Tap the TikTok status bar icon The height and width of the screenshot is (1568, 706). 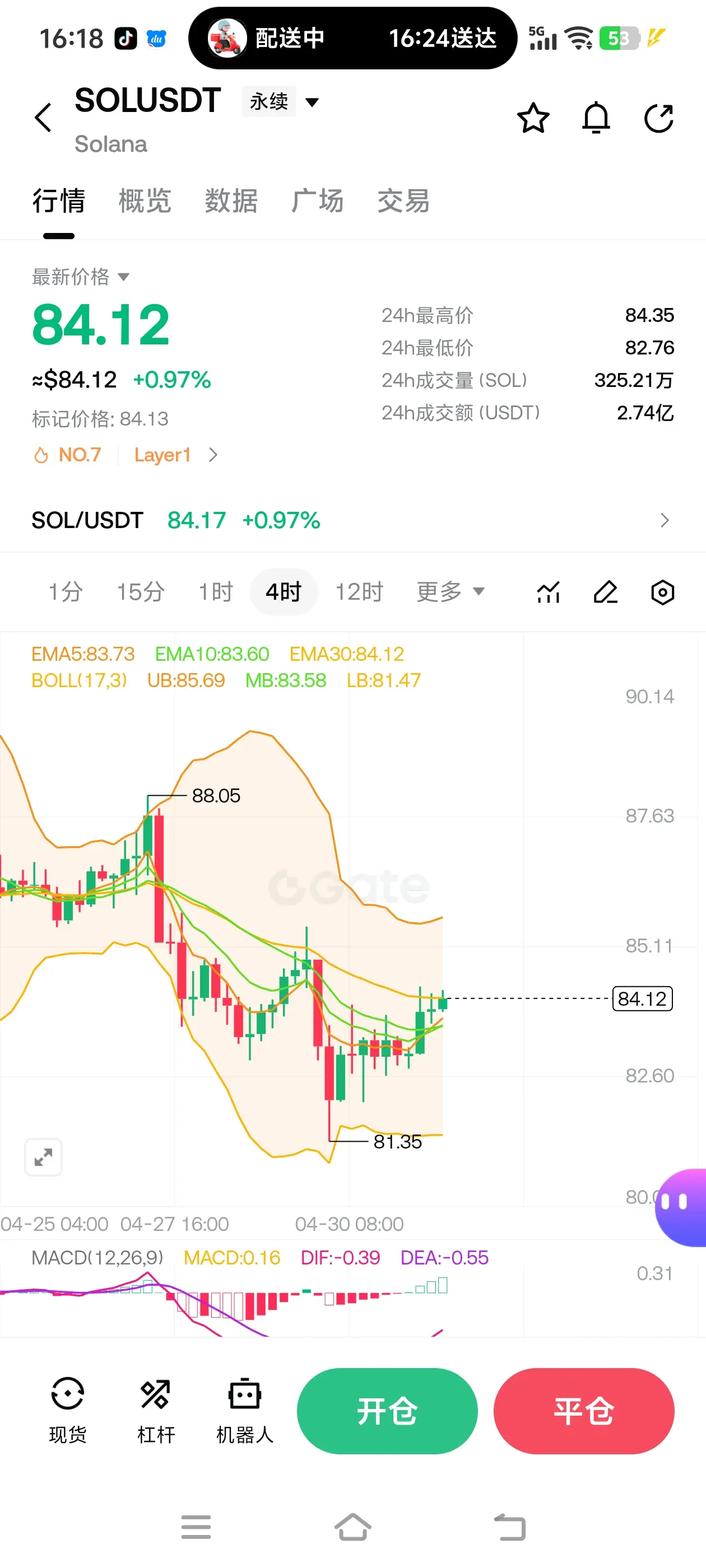[x=126, y=38]
